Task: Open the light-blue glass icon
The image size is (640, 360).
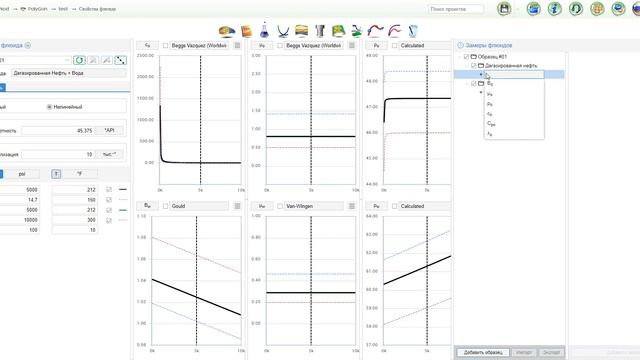Action: pos(413,31)
